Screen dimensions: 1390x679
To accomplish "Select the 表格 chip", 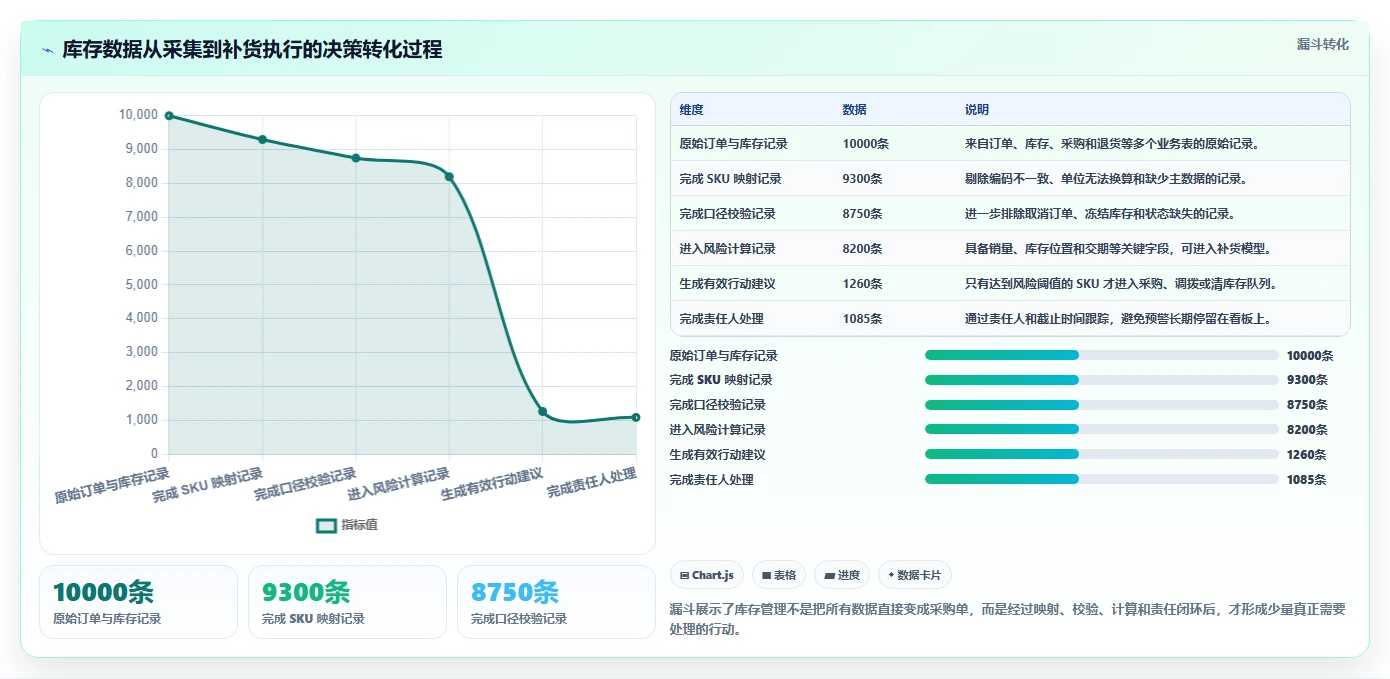I will click(779, 575).
